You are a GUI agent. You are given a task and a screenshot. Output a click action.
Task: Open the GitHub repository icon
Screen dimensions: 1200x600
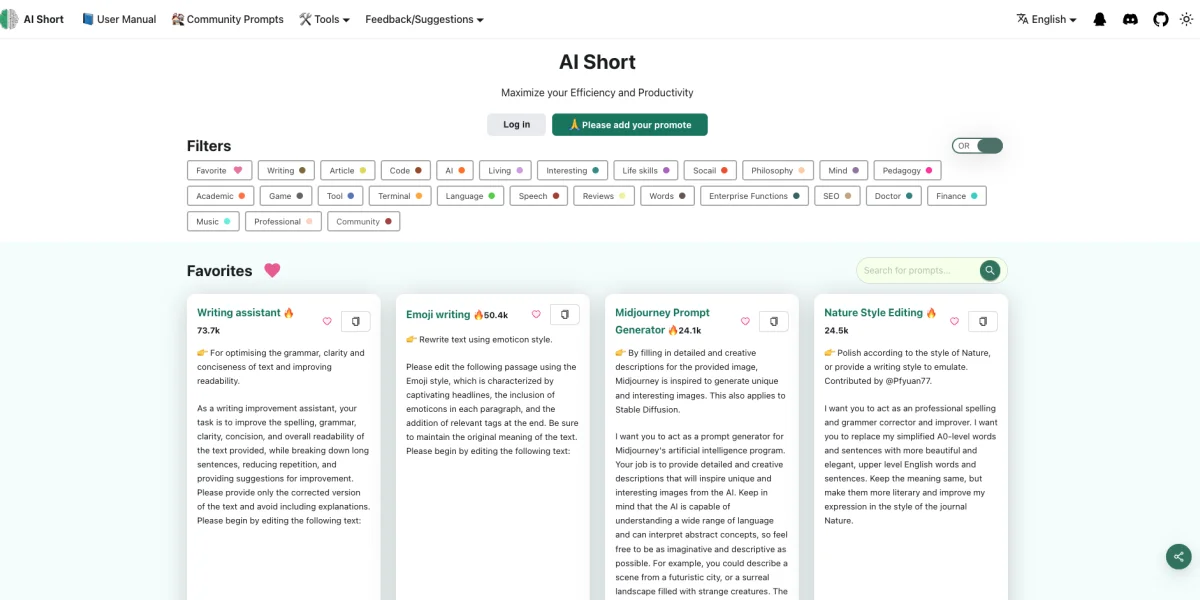point(1160,19)
